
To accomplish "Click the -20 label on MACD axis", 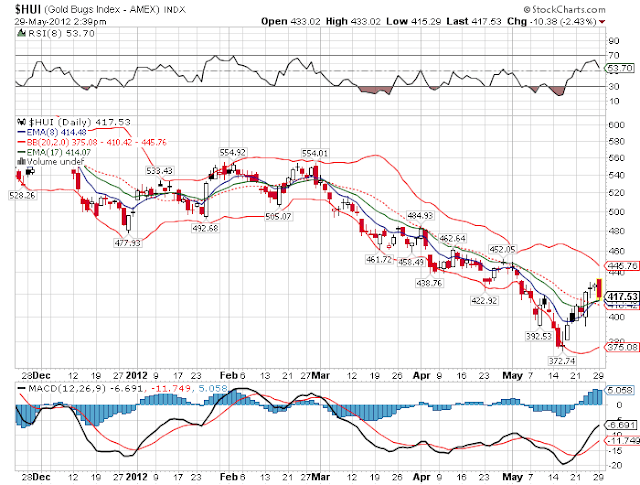I will [616, 465].
